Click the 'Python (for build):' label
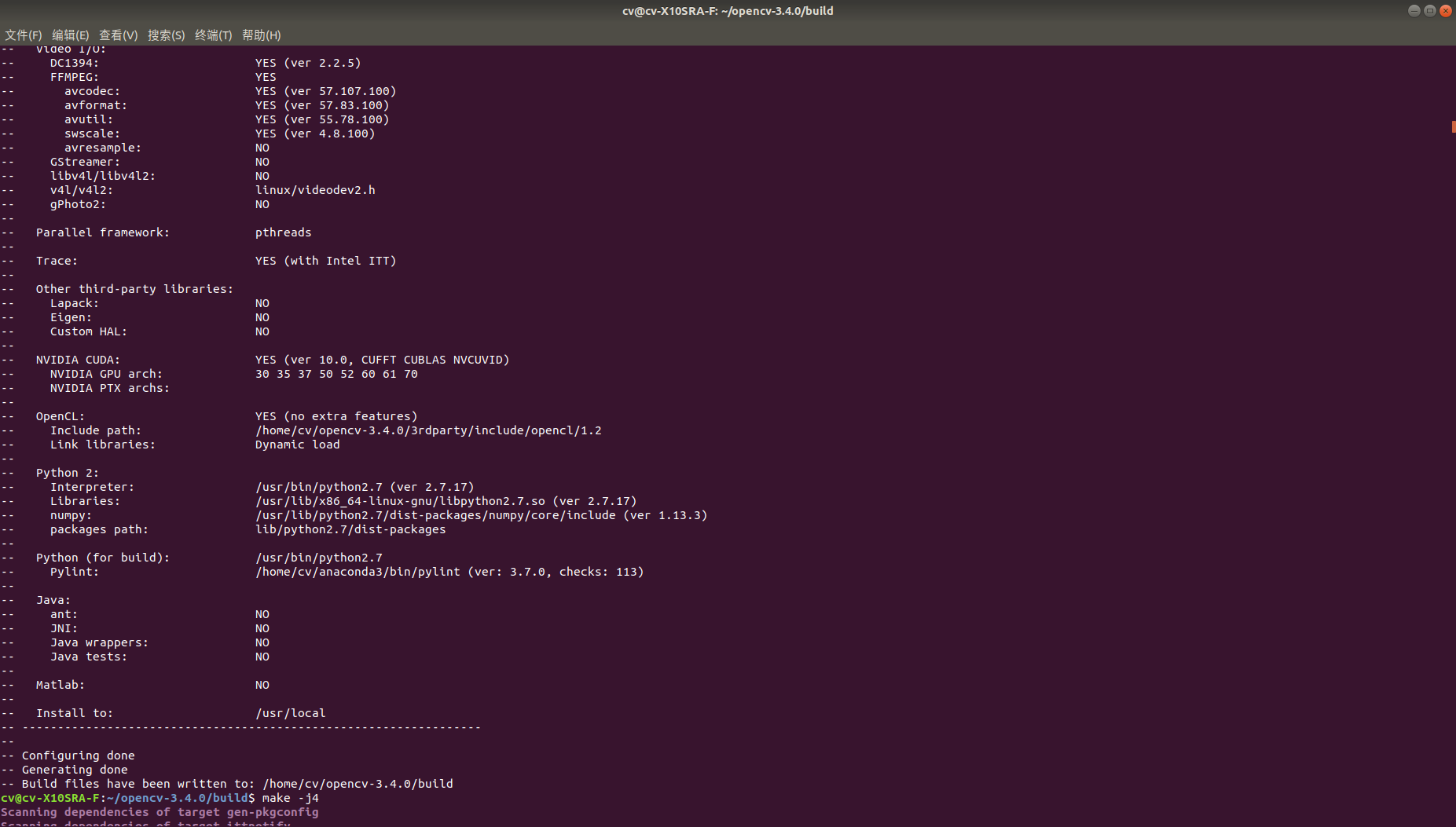This screenshot has height=827, width=1456. click(103, 558)
